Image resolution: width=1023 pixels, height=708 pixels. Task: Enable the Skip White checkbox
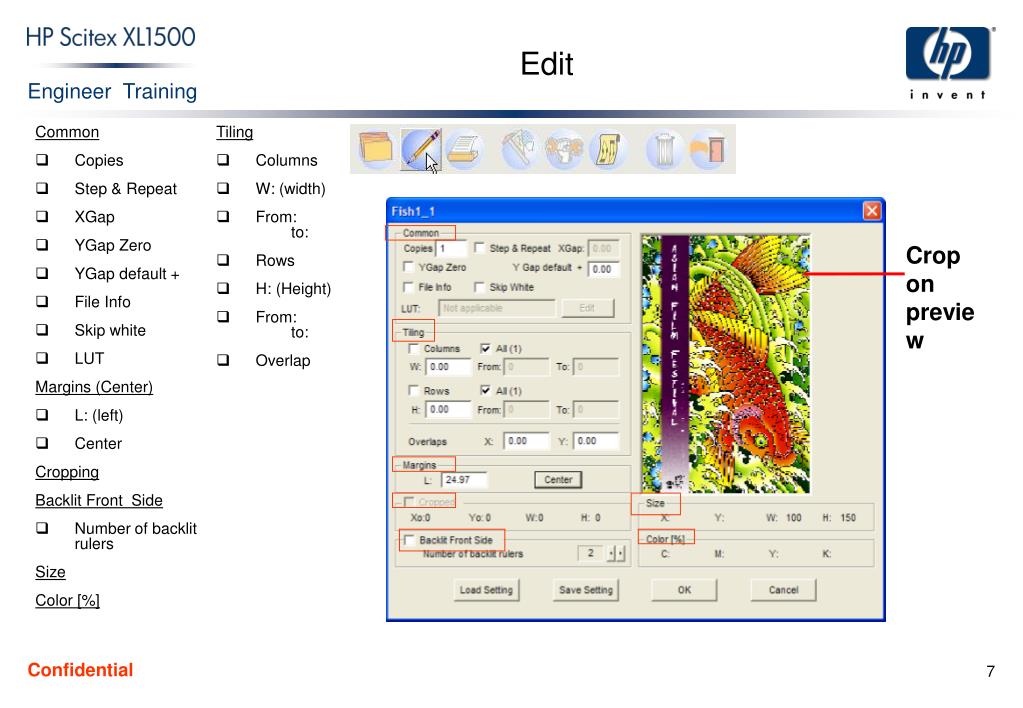[479, 286]
